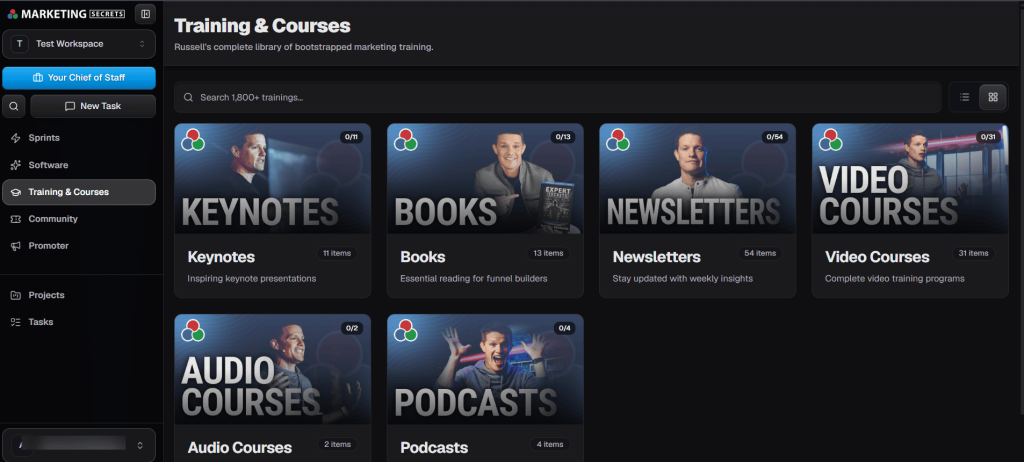1024x462 pixels.
Task: Open the Newsletters card thumbnail
Action: coord(697,179)
